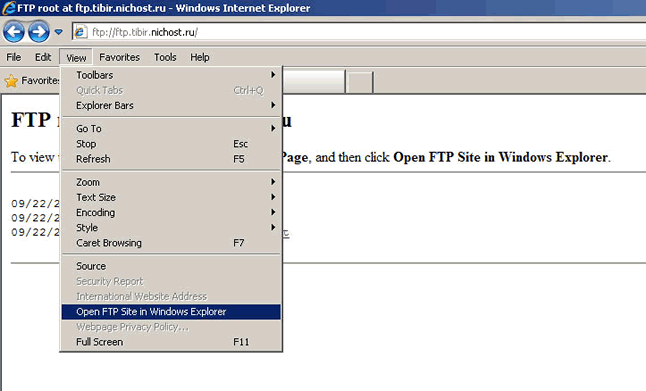The width and height of the screenshot is (646, 391).
Task: Choose Open FTP Site in Windows Explorer
Action: coord(171,312)
